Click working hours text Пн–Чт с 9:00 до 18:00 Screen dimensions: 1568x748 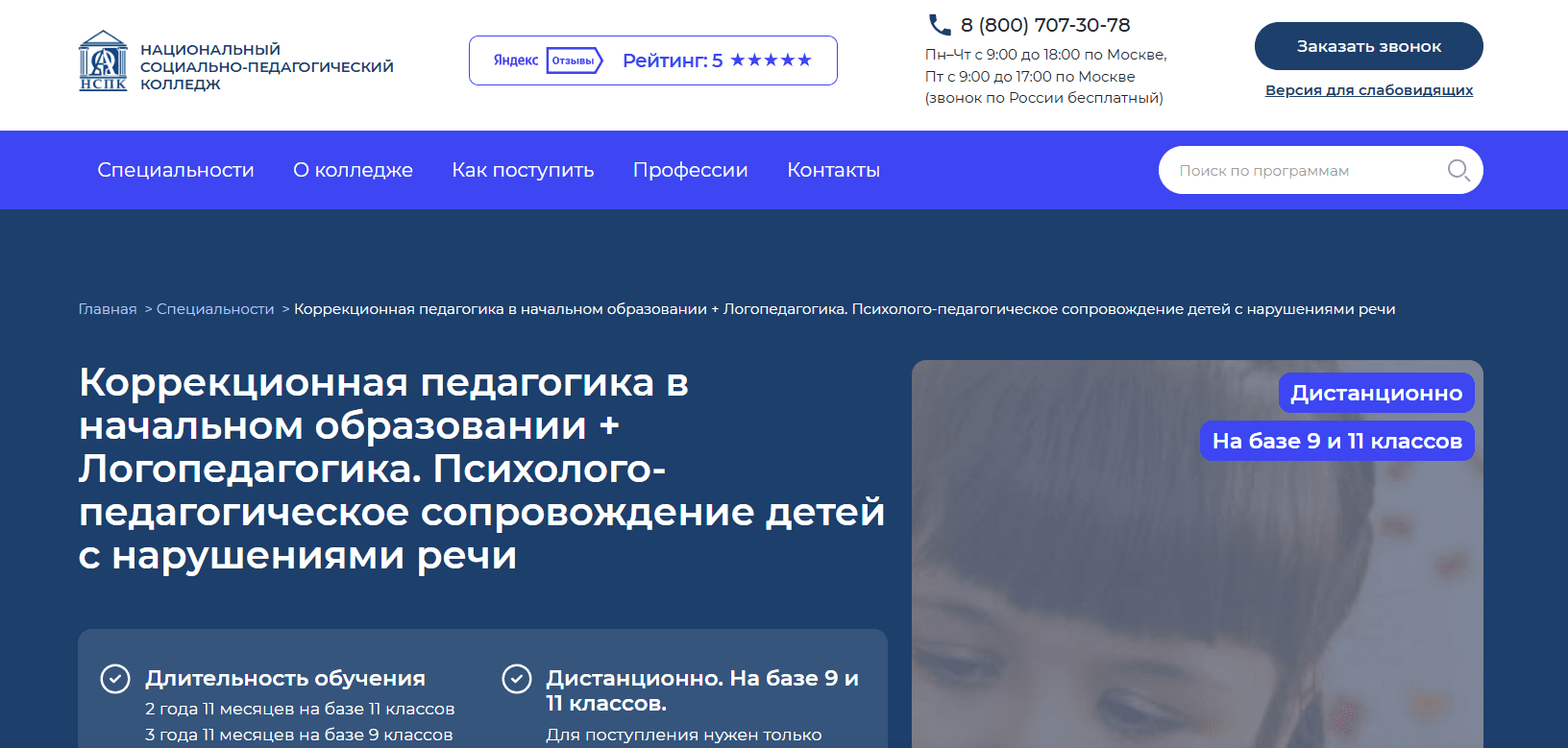coord(1046,55)
